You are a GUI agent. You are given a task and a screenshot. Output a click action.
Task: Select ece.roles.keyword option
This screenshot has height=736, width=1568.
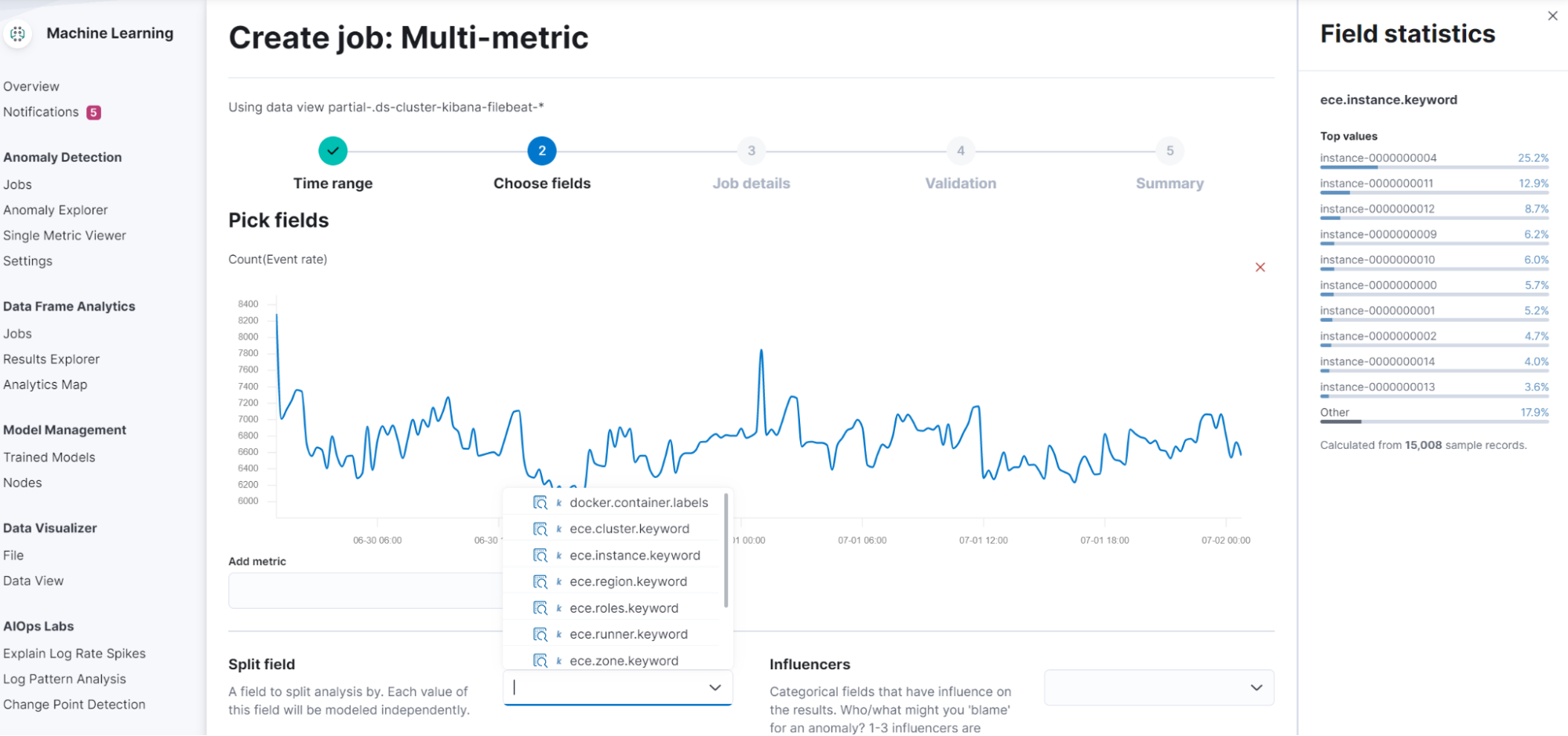click(x=624, y=608)
